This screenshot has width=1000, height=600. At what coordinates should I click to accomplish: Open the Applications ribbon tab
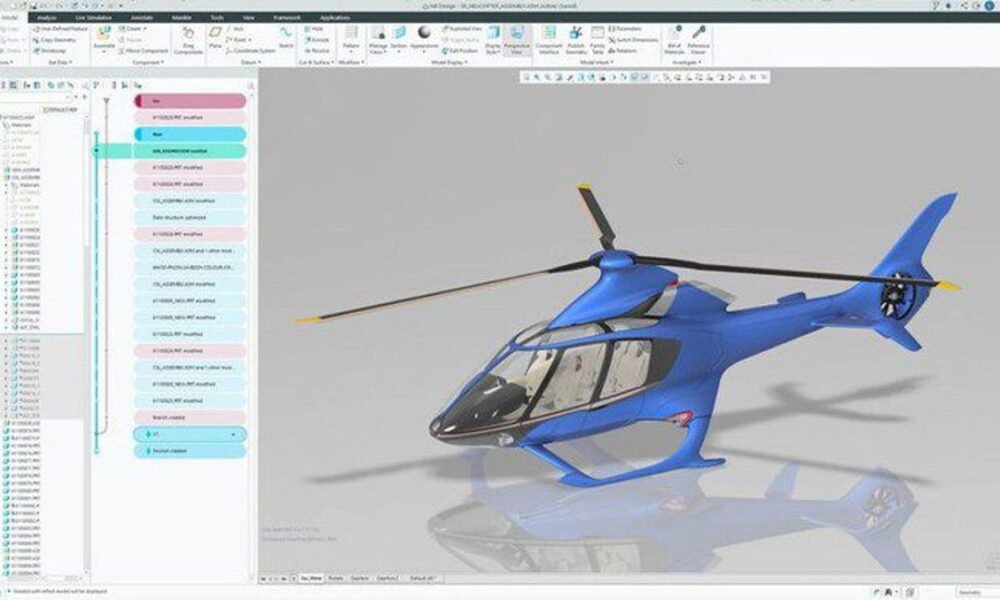[x=335, y=18]
